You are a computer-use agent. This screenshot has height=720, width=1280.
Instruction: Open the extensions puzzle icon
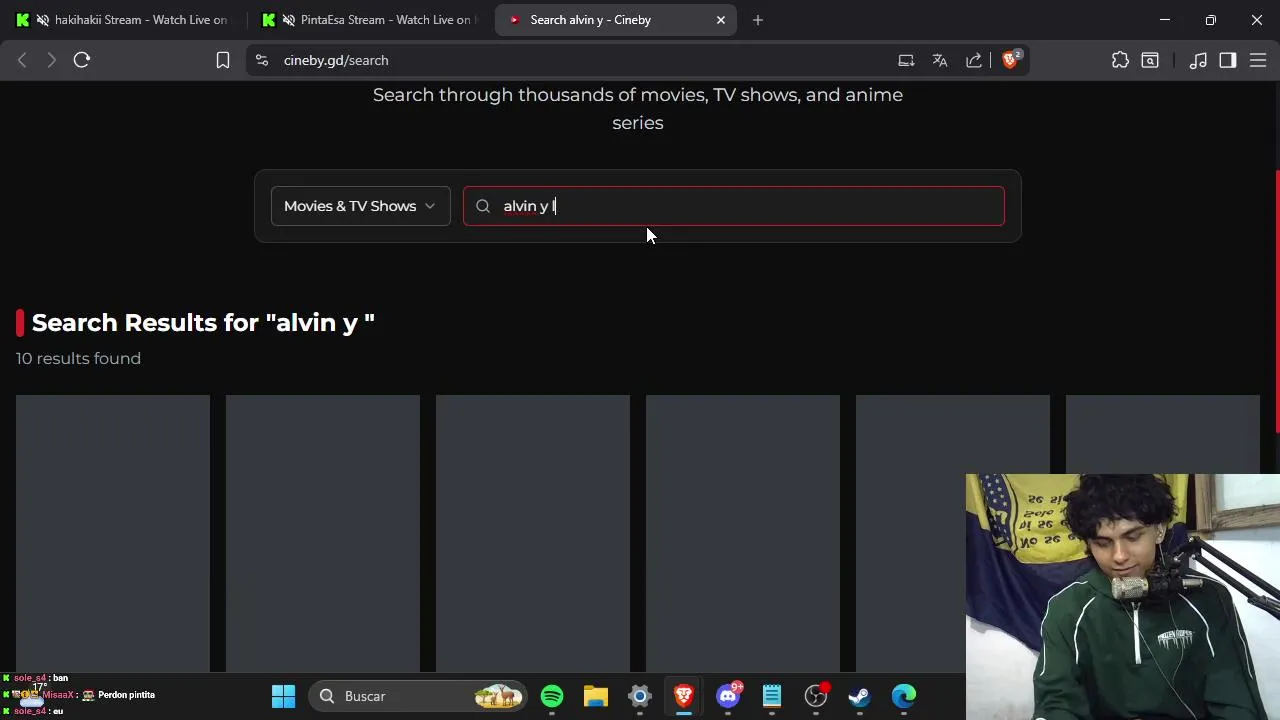click(x=1120, y=60)
